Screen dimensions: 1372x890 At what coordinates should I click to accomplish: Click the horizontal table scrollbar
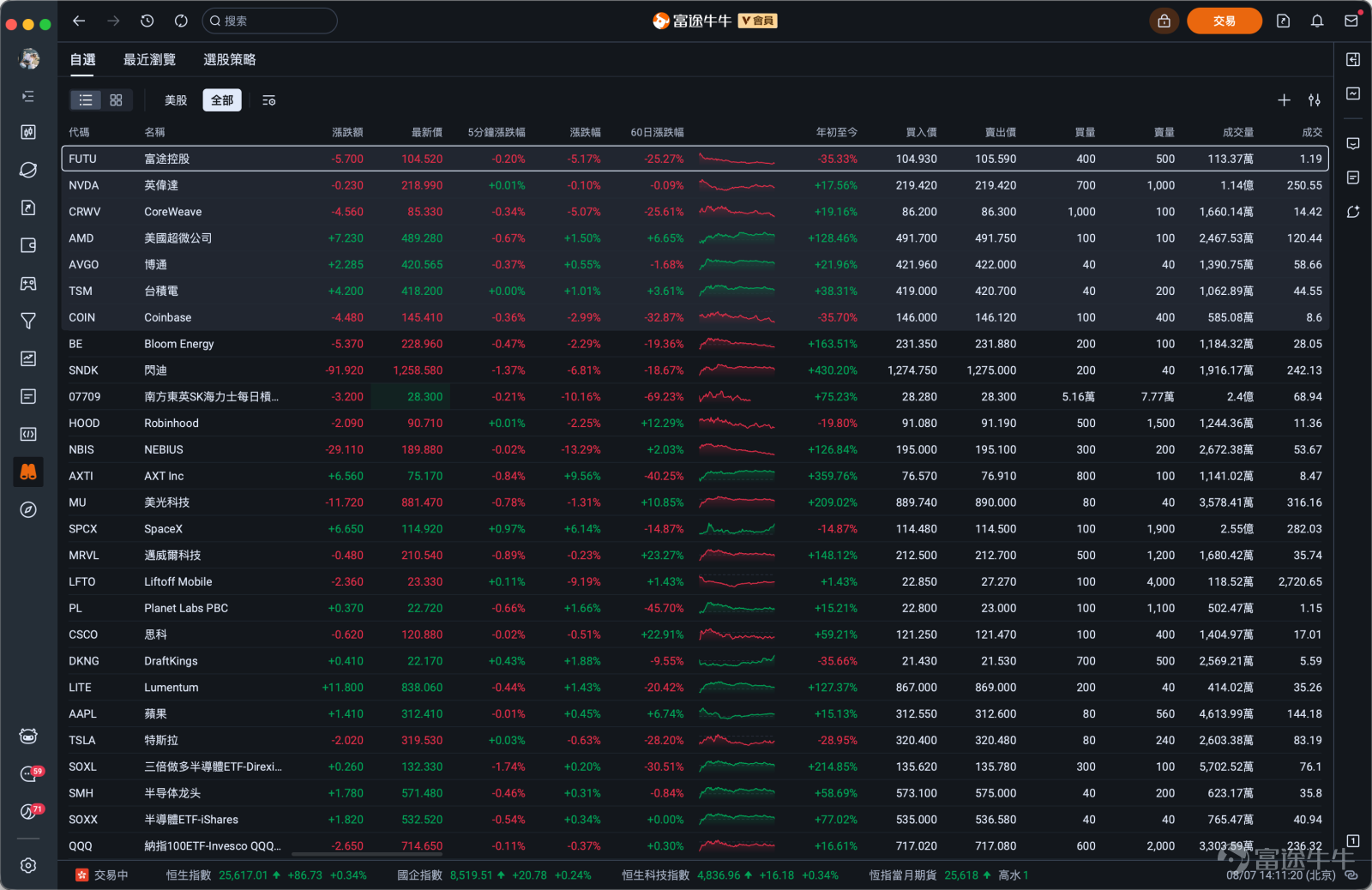pyautogui.click(x=367, y=854)
